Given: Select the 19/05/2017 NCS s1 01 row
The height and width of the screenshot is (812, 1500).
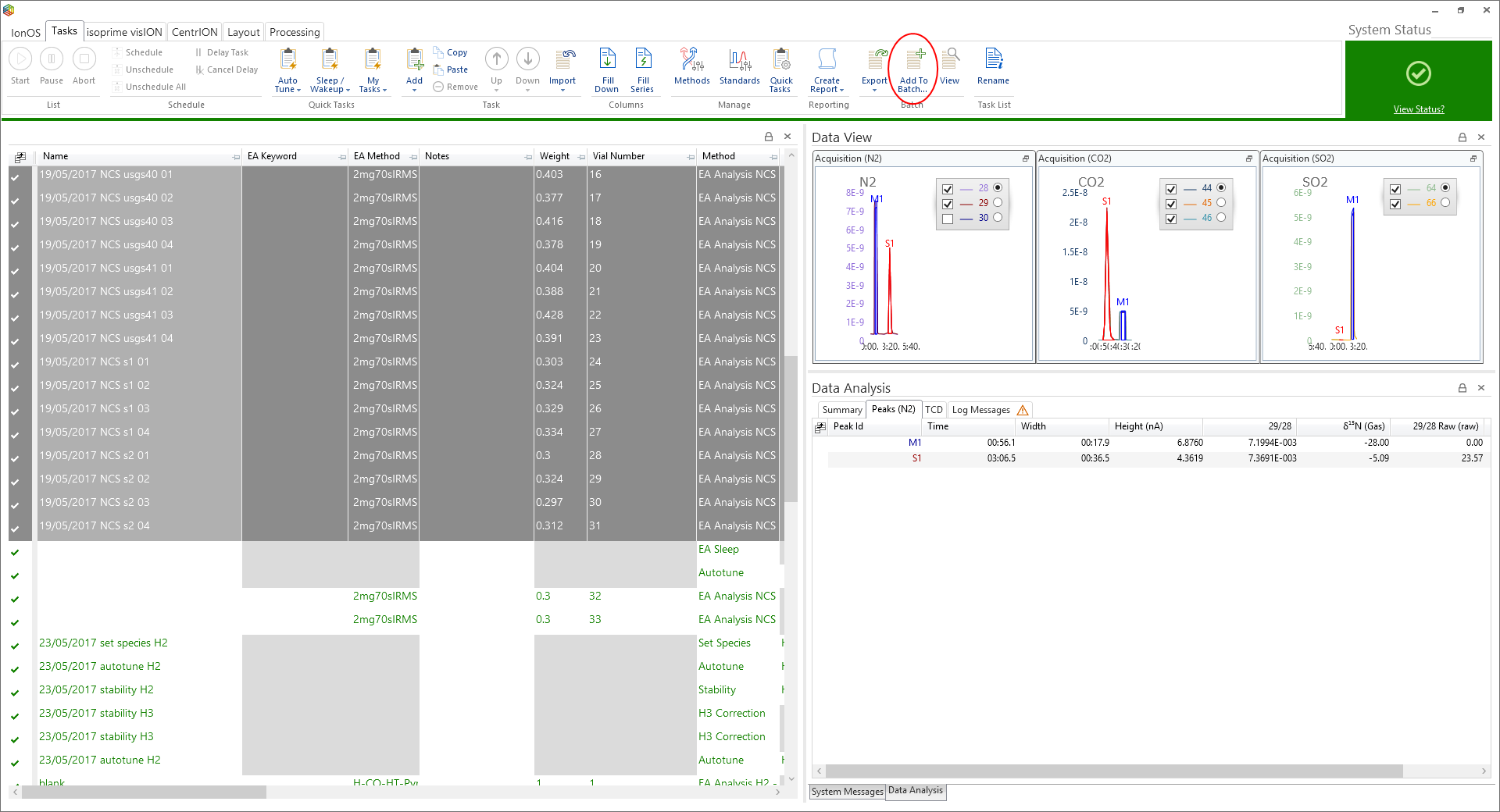Looking at the screenshot, I should click(95, 362).
